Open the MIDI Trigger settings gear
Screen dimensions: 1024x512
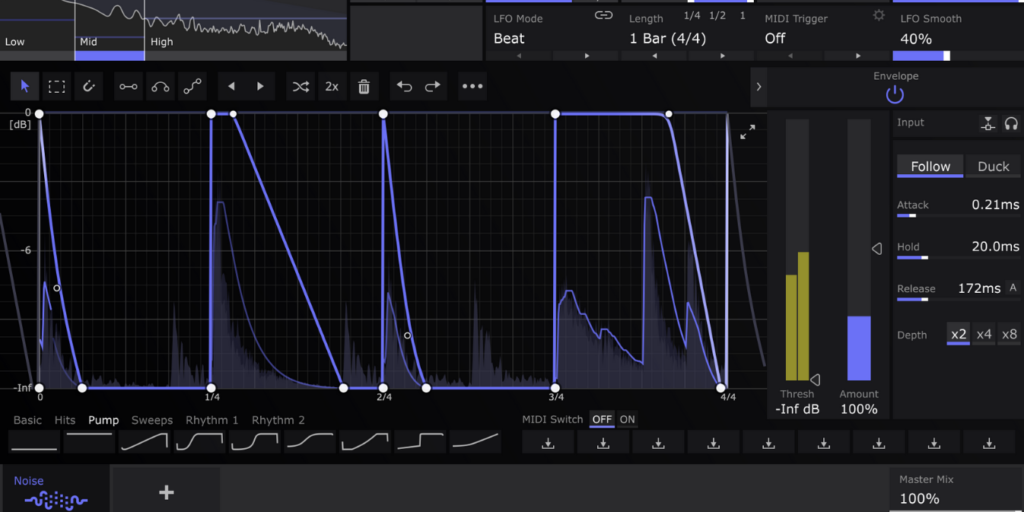click(879, 15)
